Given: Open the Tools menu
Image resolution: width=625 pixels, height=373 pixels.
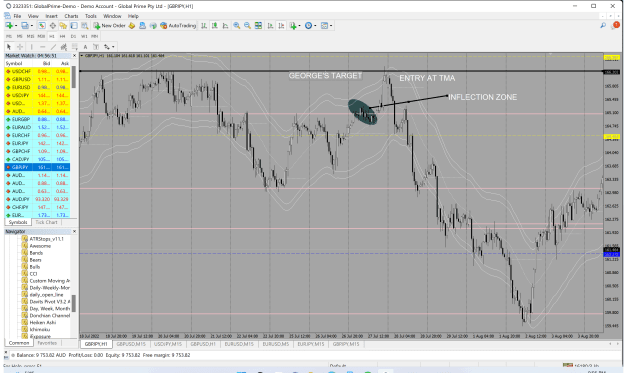Looking at the screenshot, I should [x=90, y=16].
